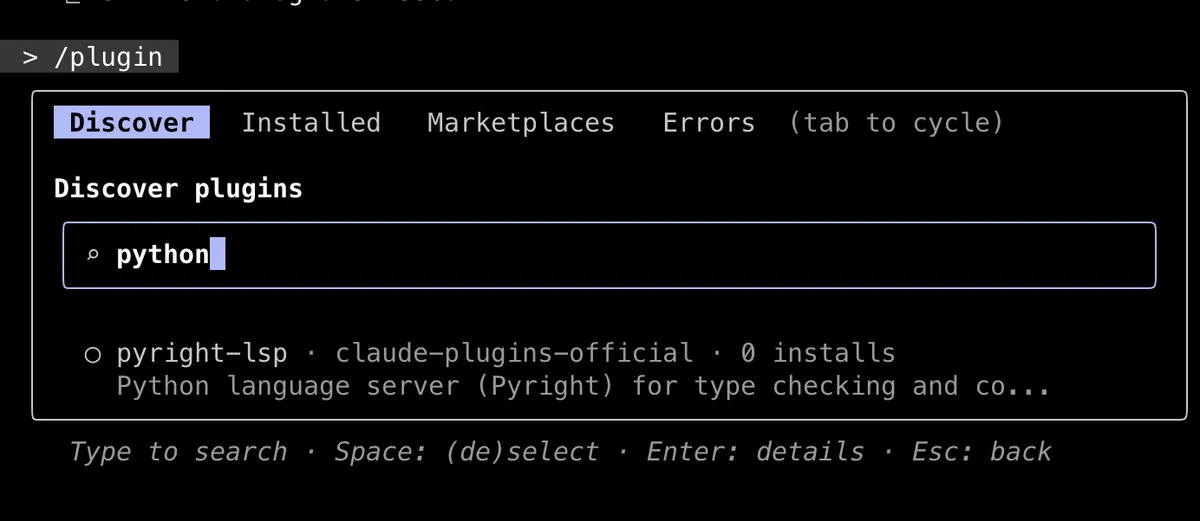Click the 'Discover plugins' heading
1200x521 pixels.
(178, 188)
